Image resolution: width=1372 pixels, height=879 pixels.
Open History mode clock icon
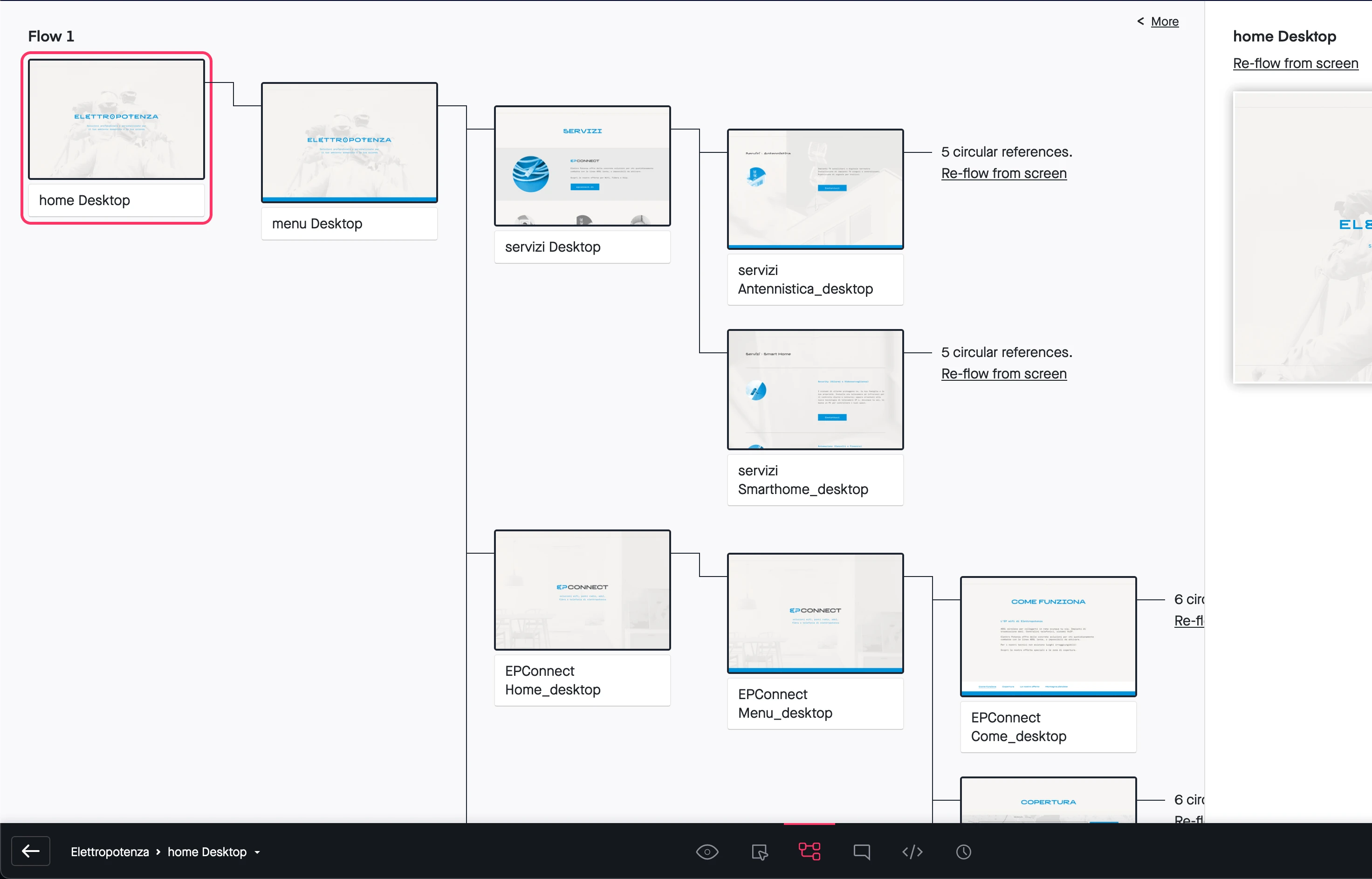click(x=963, y=852)
